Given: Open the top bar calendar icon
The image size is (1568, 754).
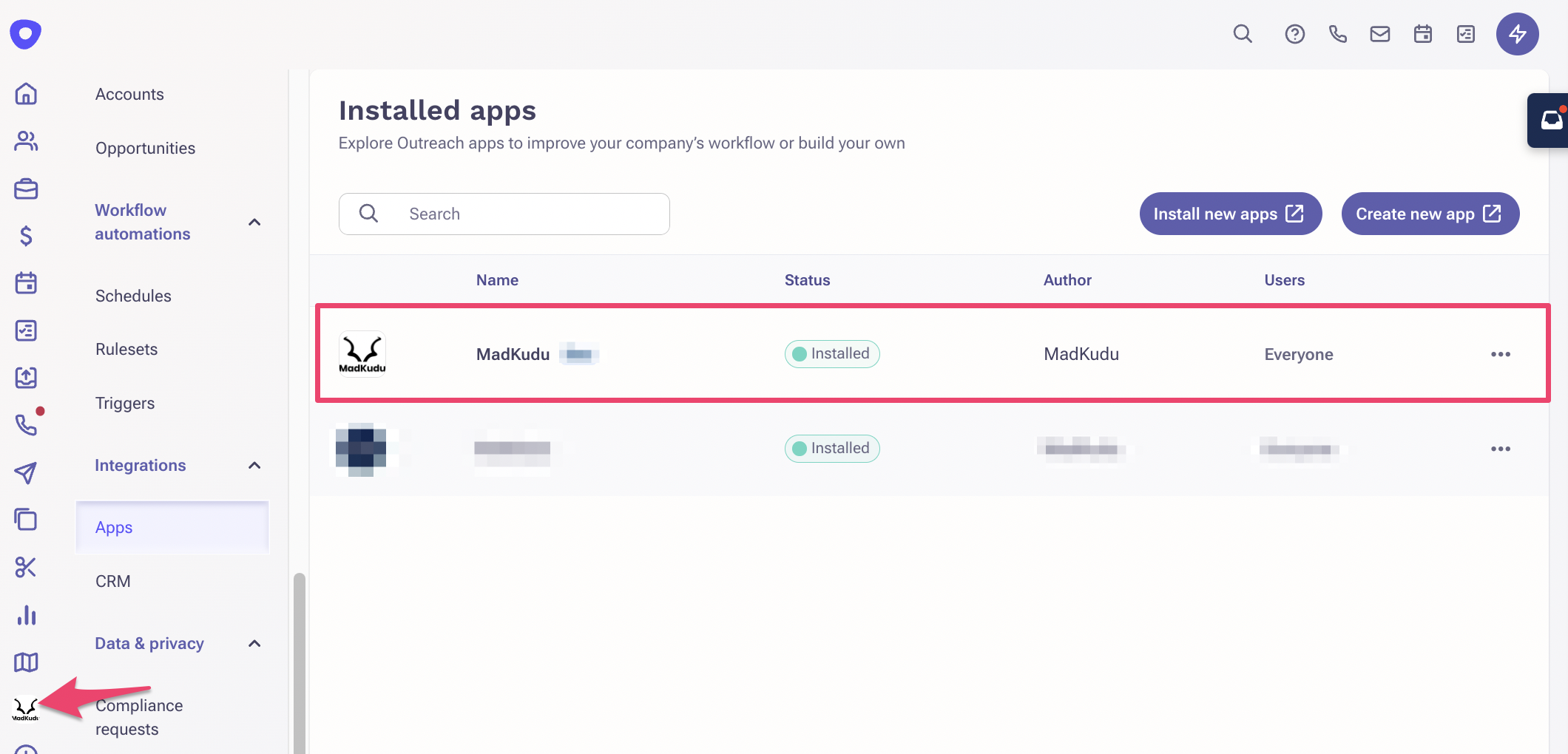Looking at the screenshot, I should 1423,34.
